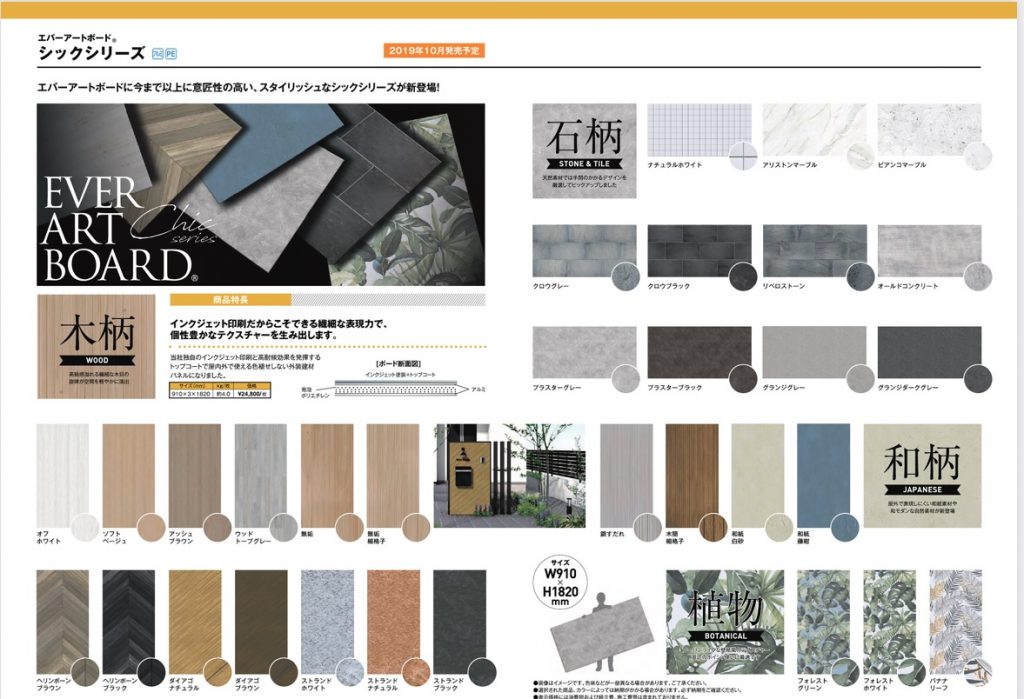Choose the 無垢 wood panel swatch
The image size is (1024, 699).
point(327,476)
